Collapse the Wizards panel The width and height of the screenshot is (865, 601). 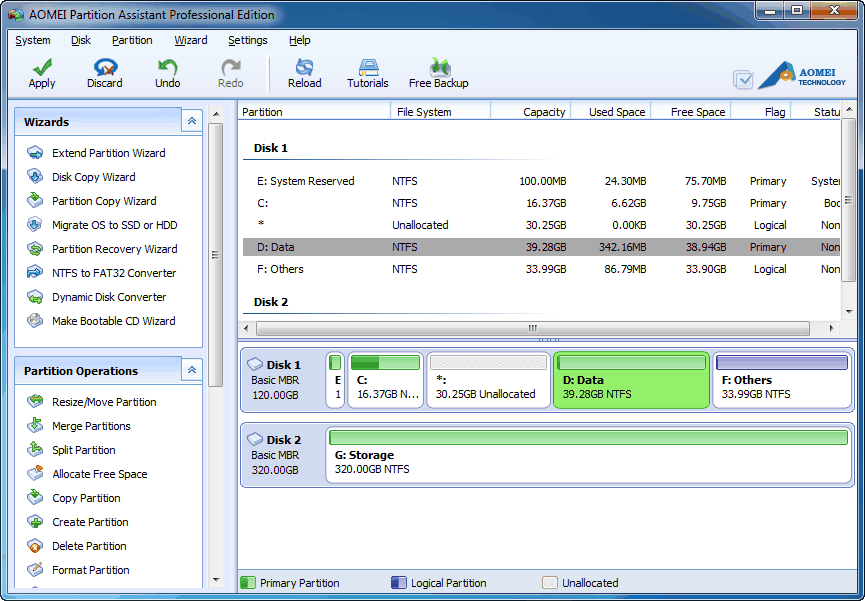191,121
